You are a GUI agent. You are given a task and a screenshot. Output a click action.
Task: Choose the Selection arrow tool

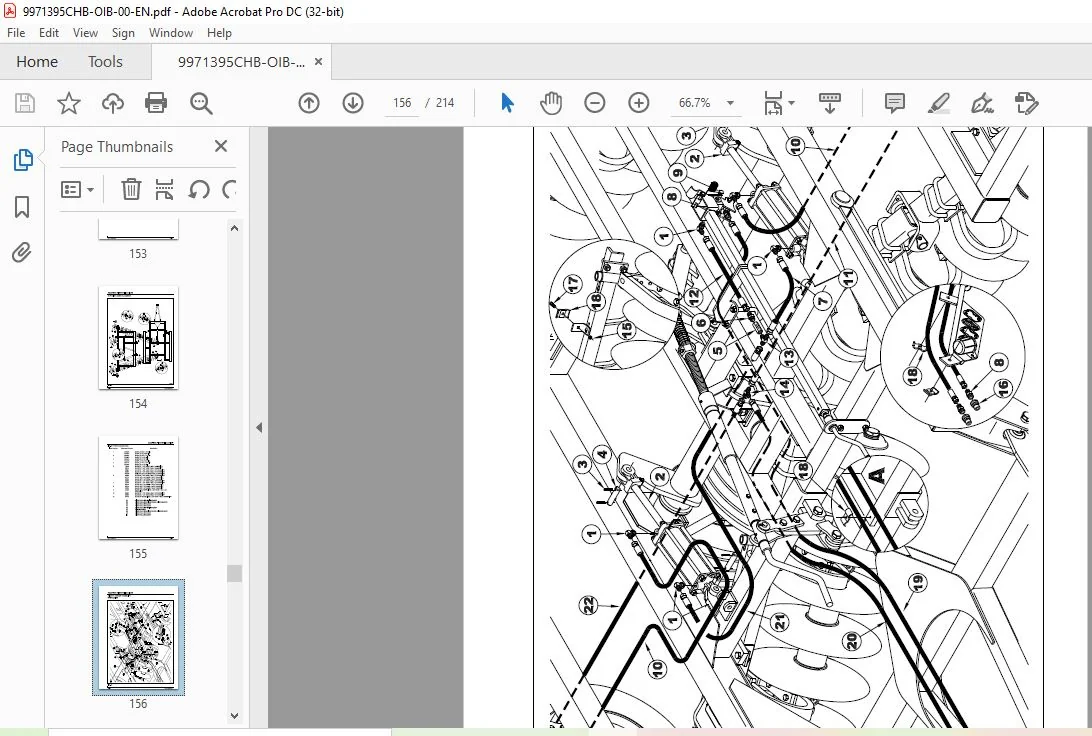[x=507, y=103]
